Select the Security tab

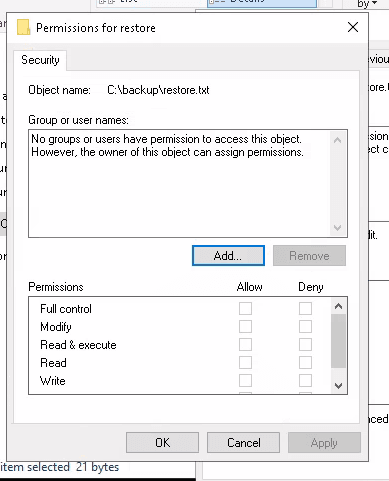40,60
